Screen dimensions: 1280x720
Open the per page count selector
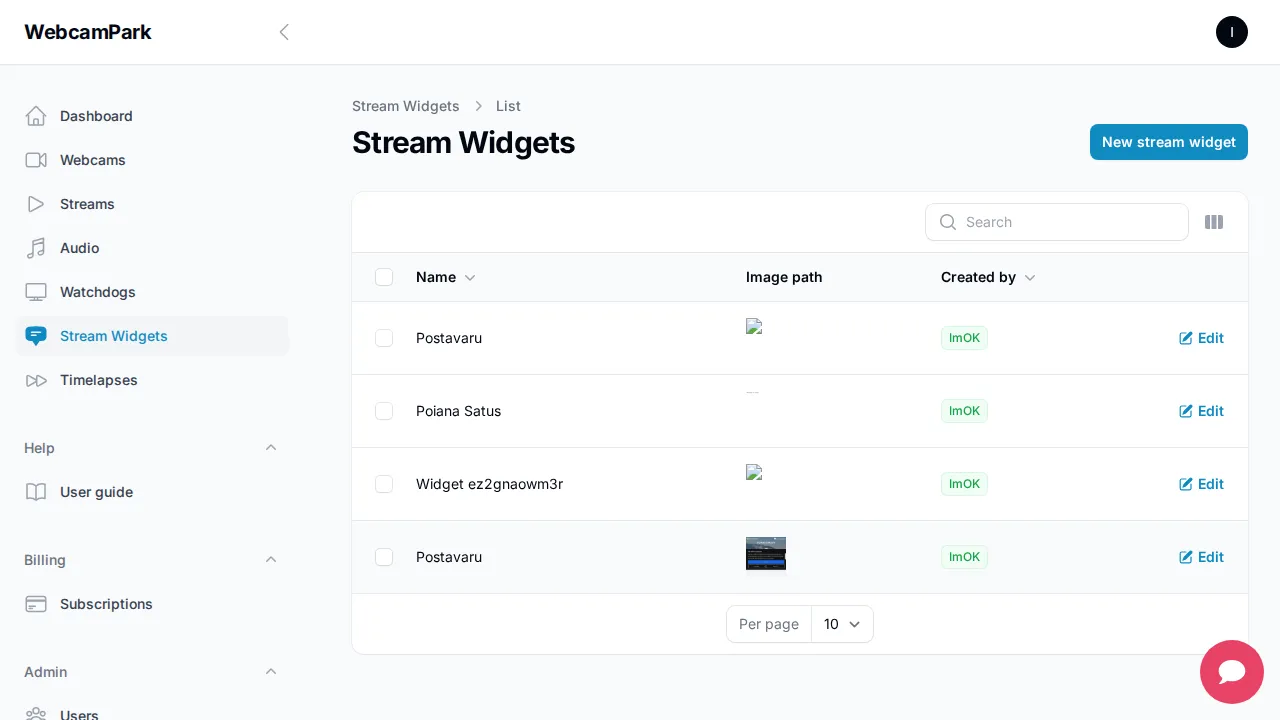pyautogui.click(x=842, y=624)
